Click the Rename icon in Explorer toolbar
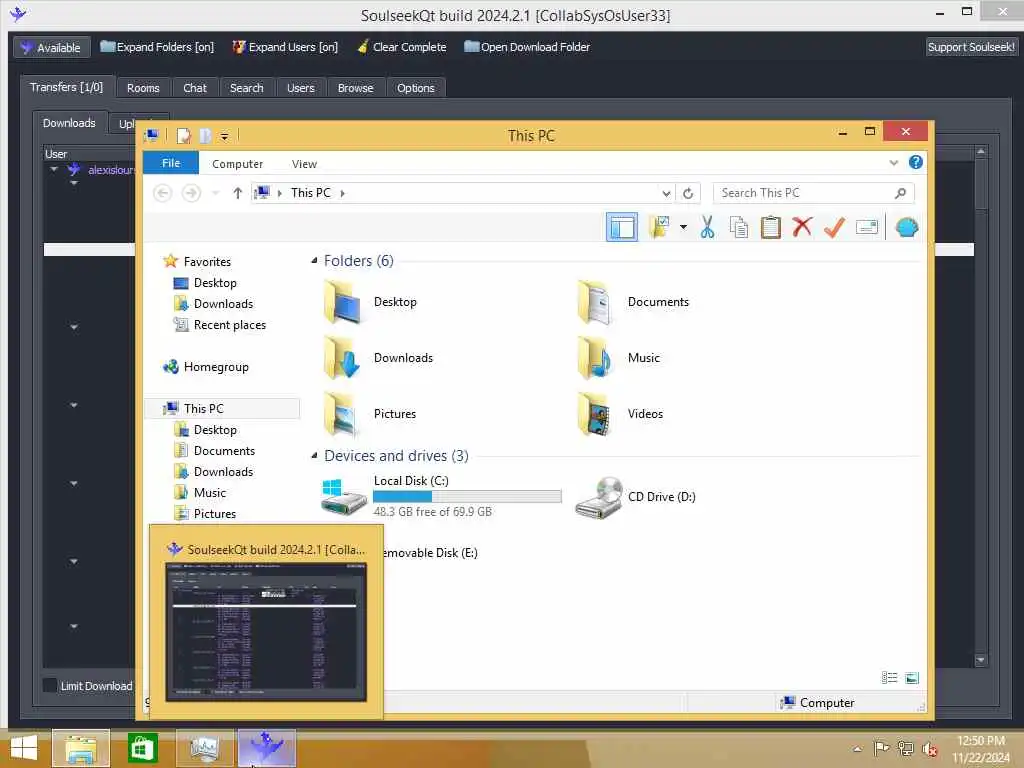 coord(867,227)
